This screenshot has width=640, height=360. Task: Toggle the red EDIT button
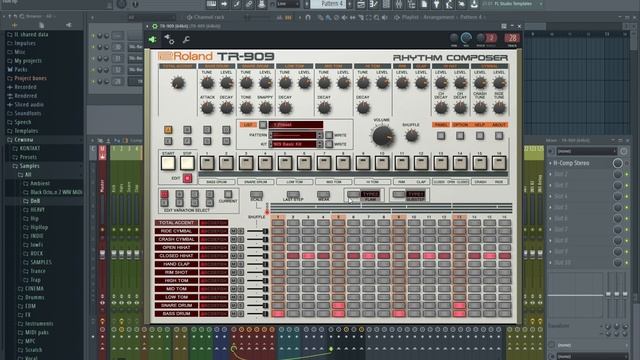coord(187,178)
